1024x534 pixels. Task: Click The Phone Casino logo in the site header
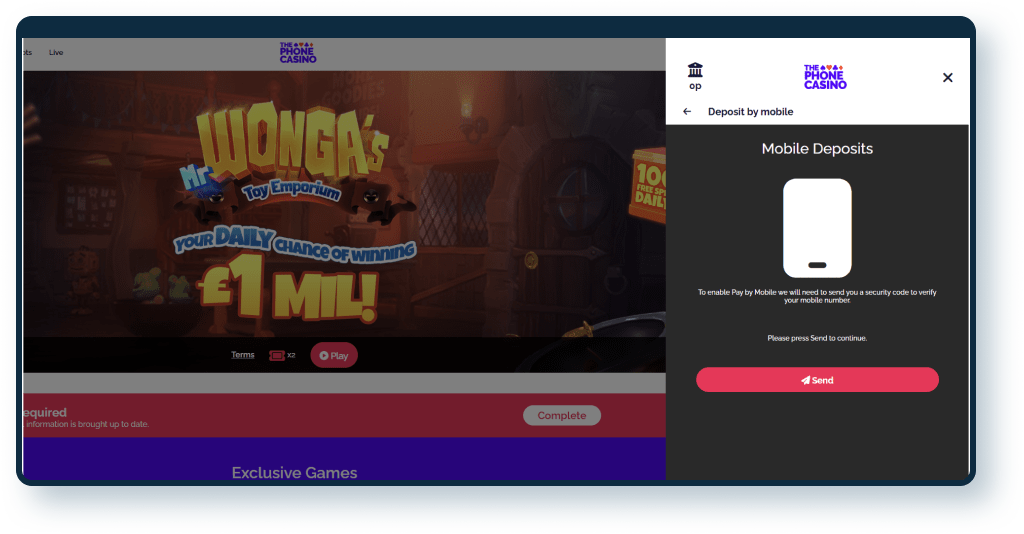pyautogui.click(x=298, y=53)
